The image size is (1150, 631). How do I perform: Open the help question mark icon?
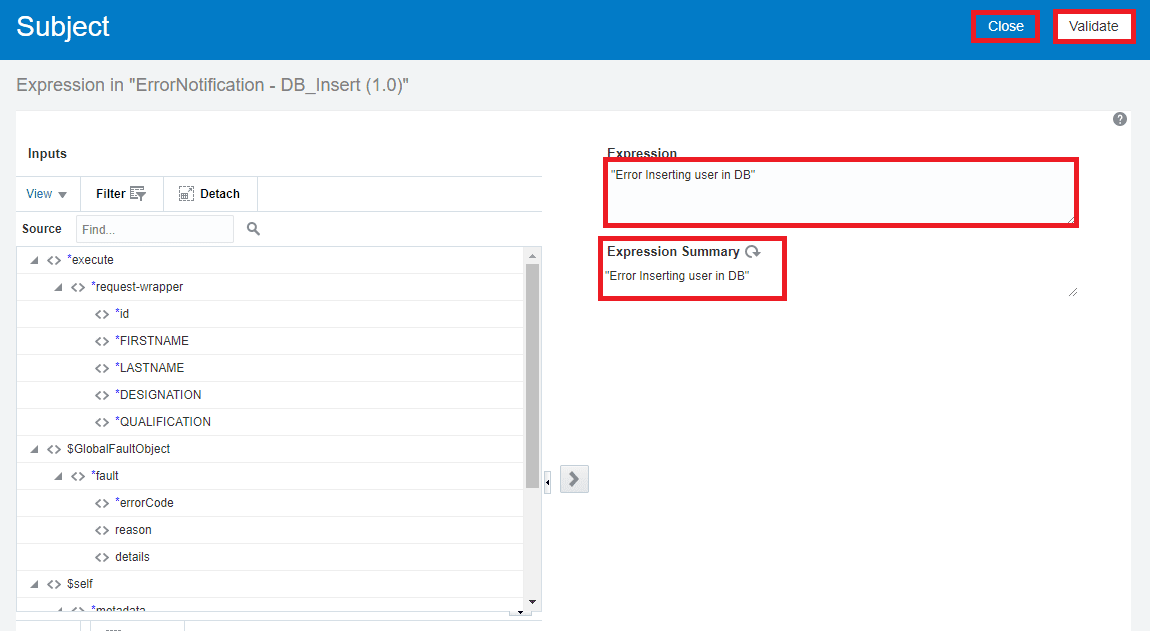coord(1120,119)
